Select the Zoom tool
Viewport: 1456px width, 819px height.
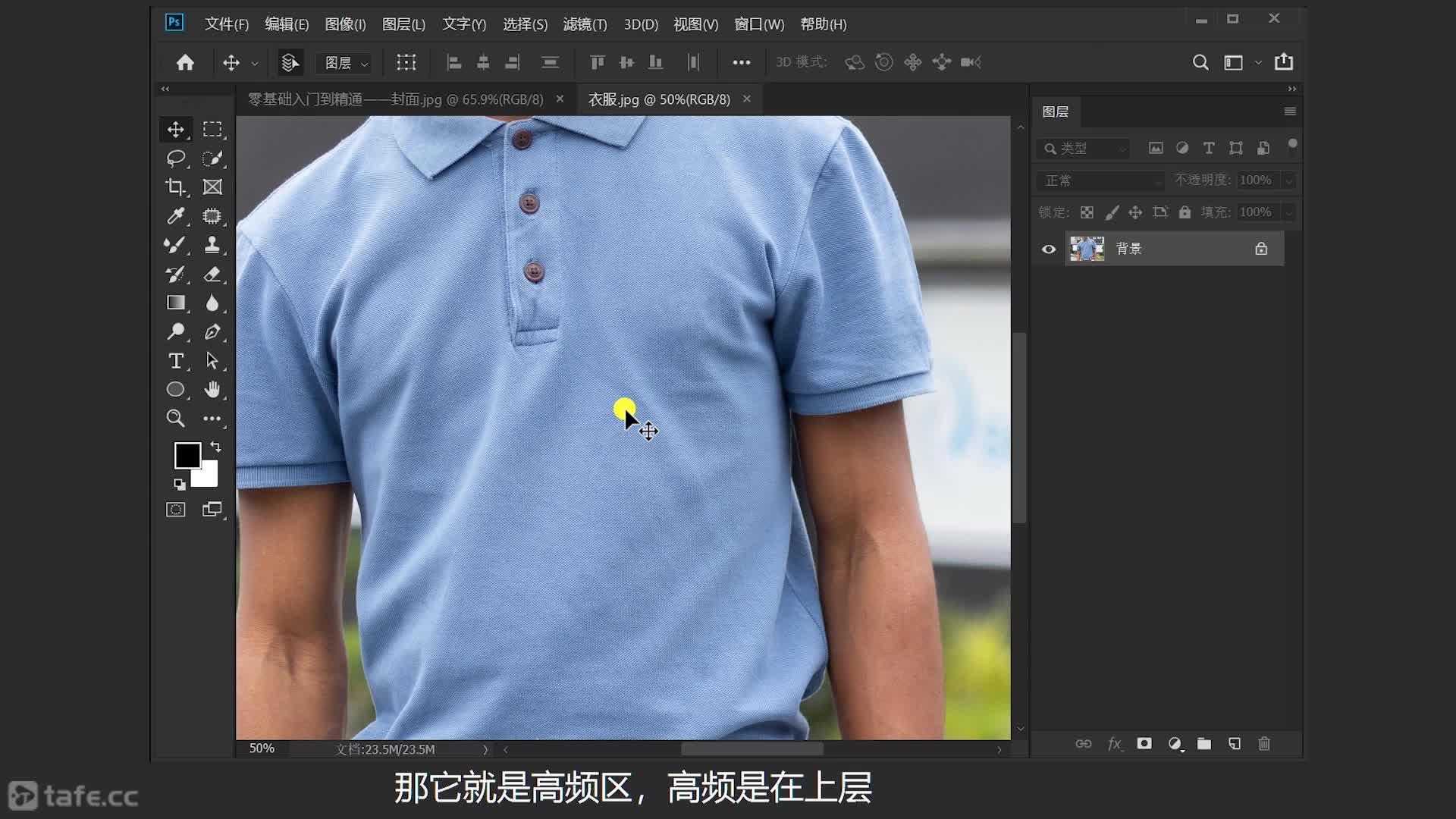[176, 419]
